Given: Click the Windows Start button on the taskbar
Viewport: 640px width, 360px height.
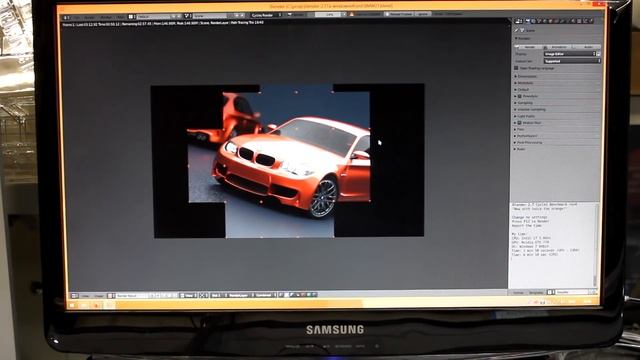Looking at the screenshot, I should 73,305.
